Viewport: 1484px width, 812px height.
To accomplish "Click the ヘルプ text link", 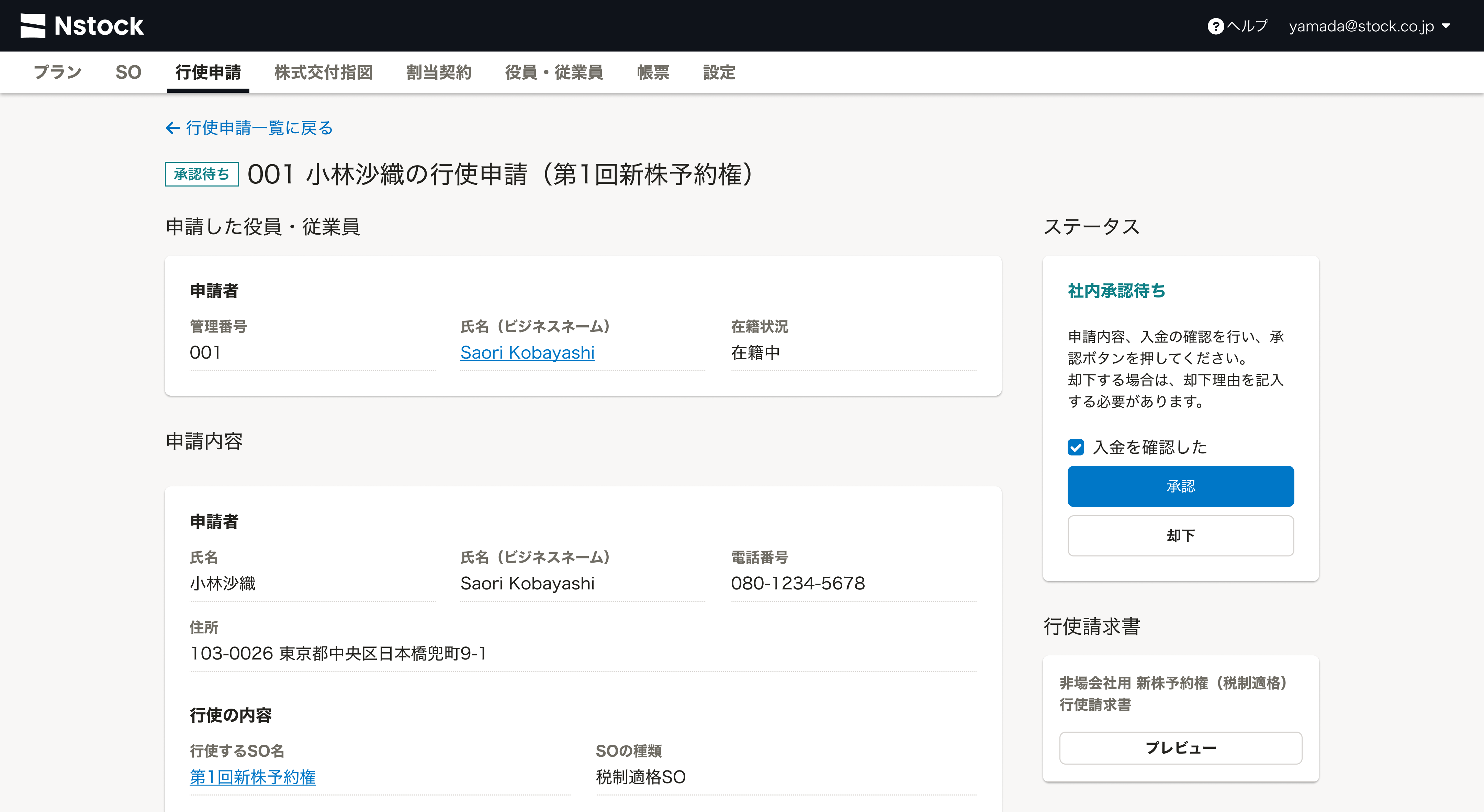I will 1247,26.
